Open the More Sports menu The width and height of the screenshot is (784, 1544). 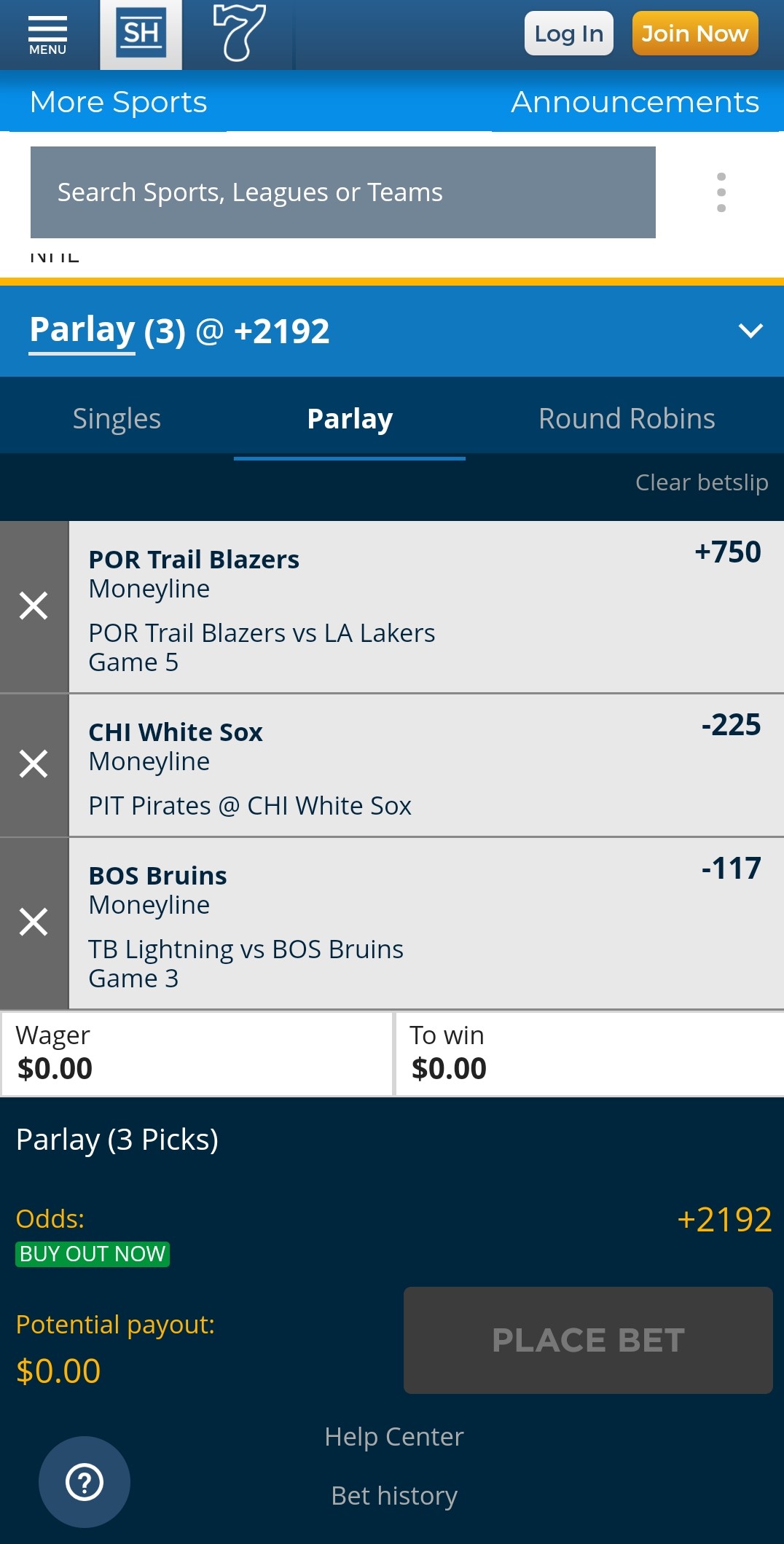(x=119, y=102)
